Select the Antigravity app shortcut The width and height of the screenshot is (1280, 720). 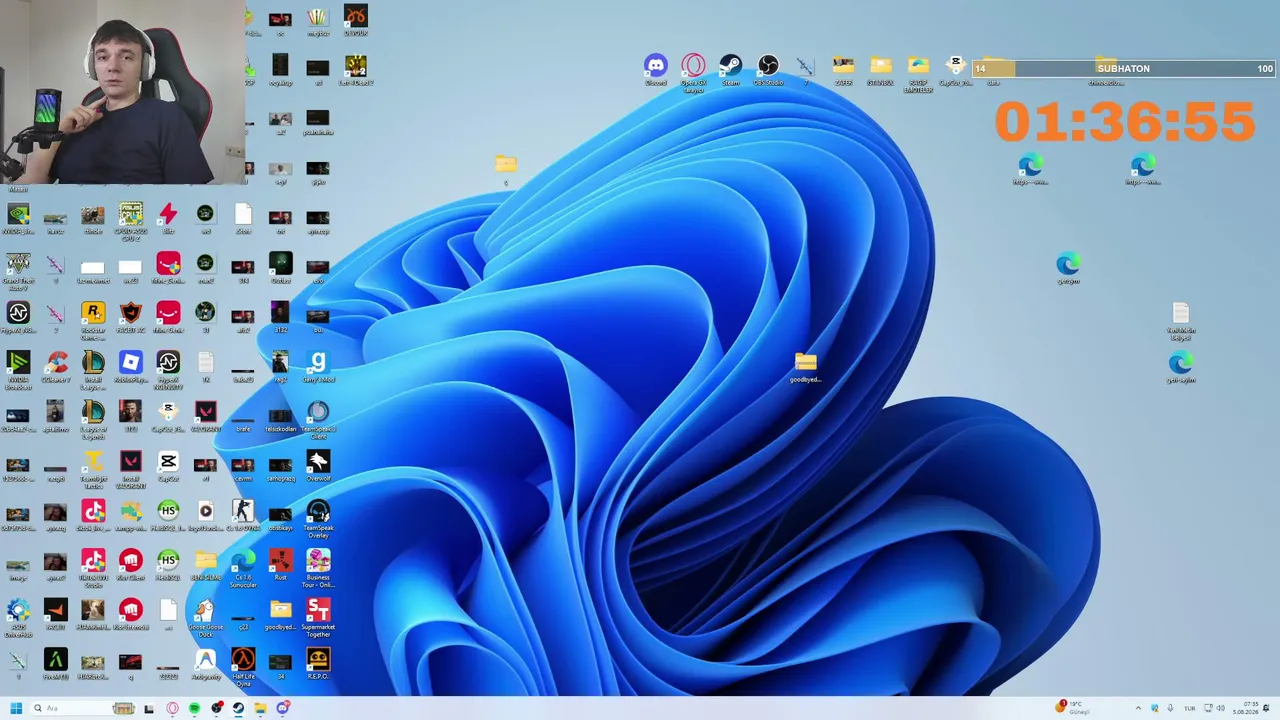[x=205, y=665]
